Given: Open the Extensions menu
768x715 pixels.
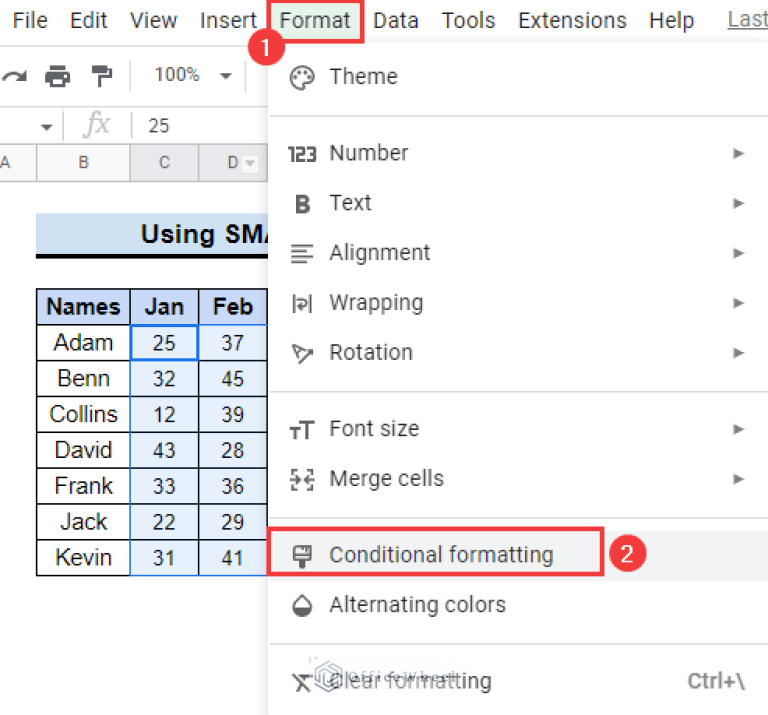Looking at the screenshot, I should (x=572, y=20).
